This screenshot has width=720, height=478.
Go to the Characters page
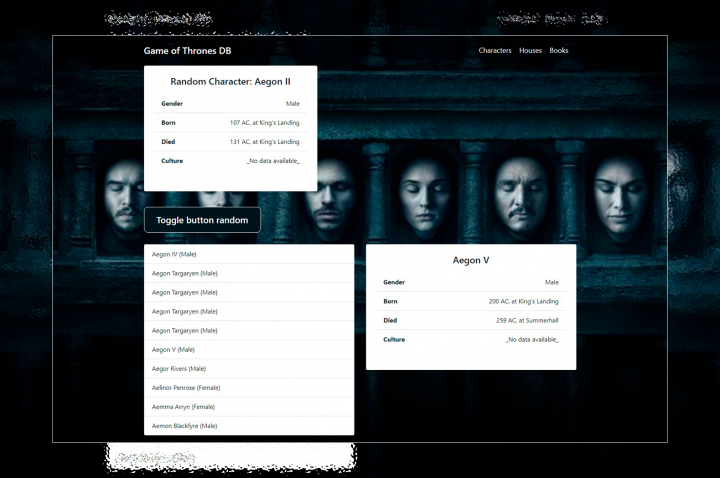pyautogui.click(x=495, y=51)
